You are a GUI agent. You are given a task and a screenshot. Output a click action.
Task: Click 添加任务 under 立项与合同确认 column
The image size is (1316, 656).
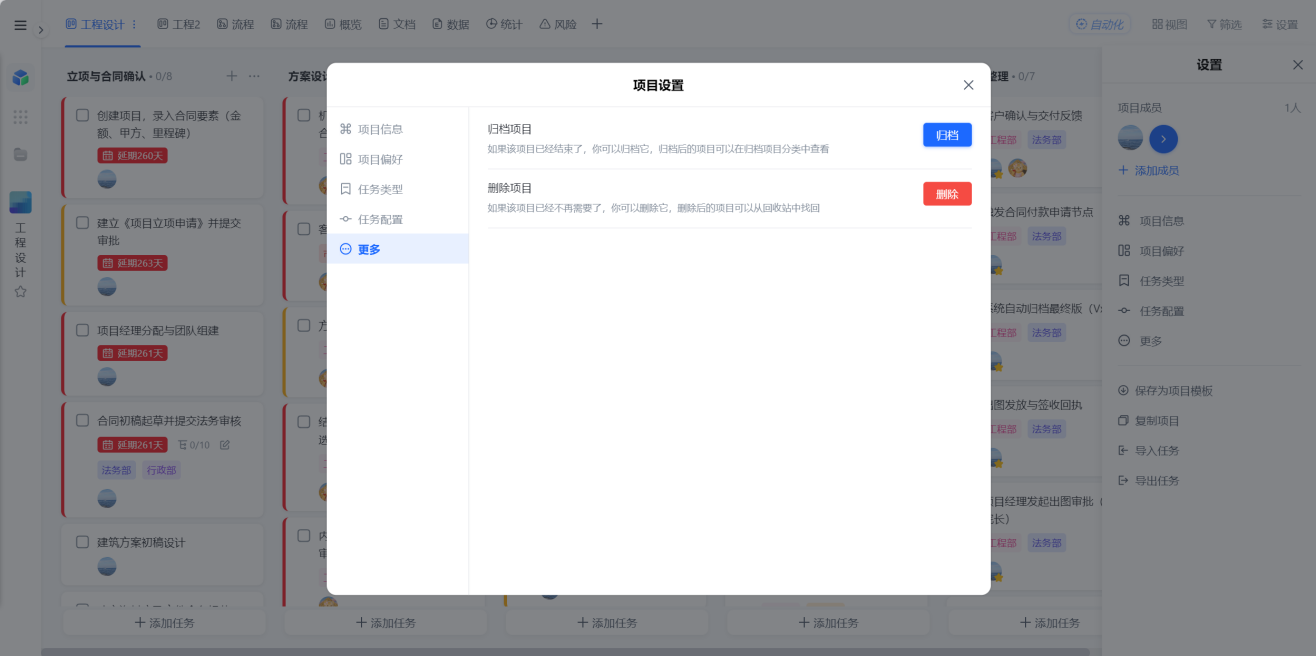point(164,622)
